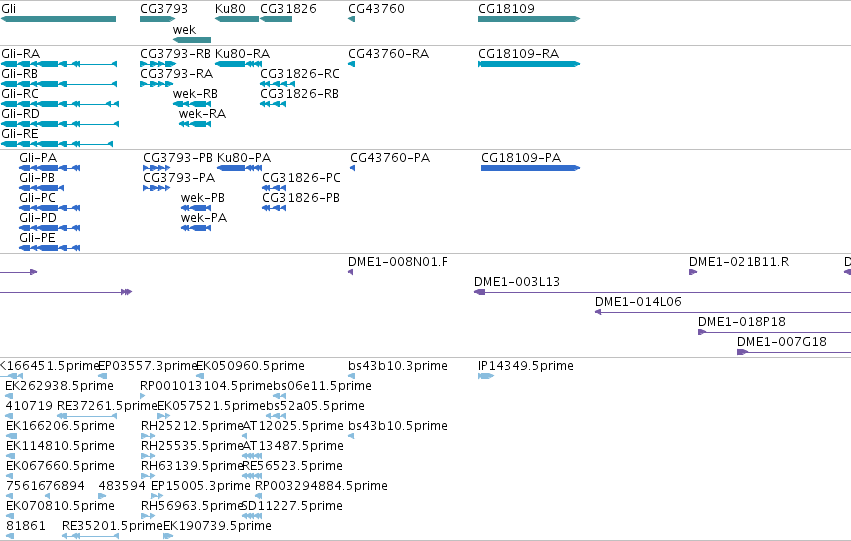Viewport: 851px width, 541px height.
Task: Click the Gli-PC protein glyph
Action: (49, 208)
